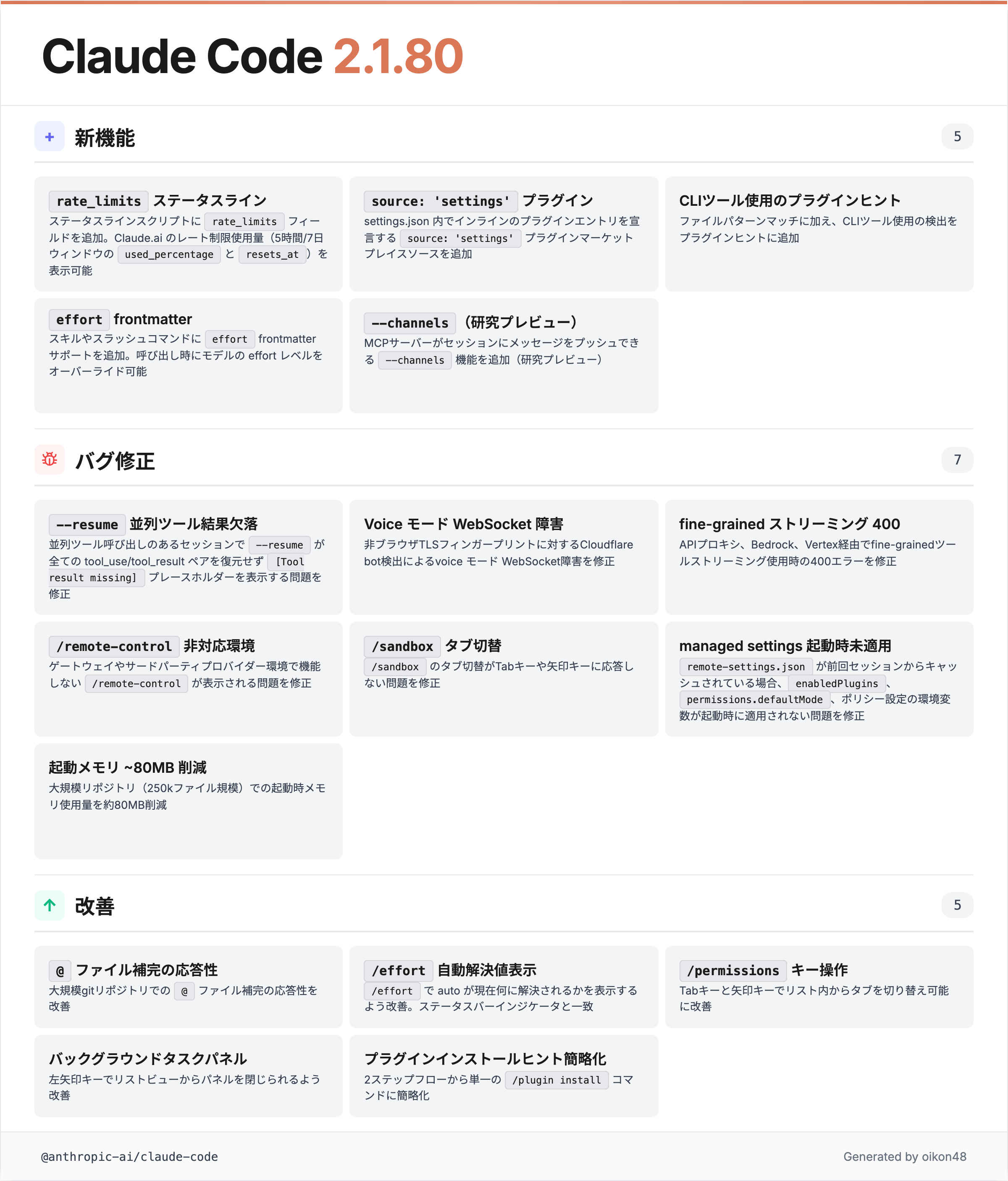Click the バグ修正 section heading
Screen dimensions: 1008x1181
pyautogui.click(x=115, y=461)
